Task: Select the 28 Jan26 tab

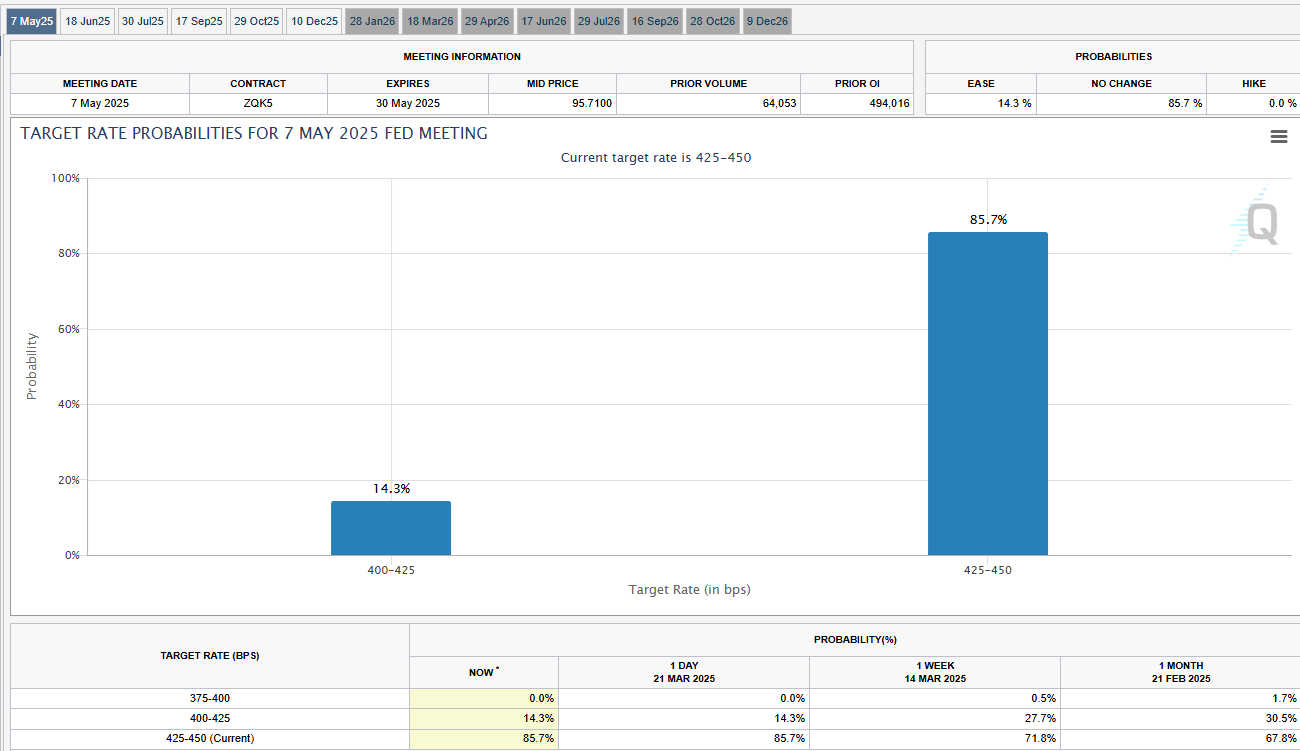Action: pos(372,21)
